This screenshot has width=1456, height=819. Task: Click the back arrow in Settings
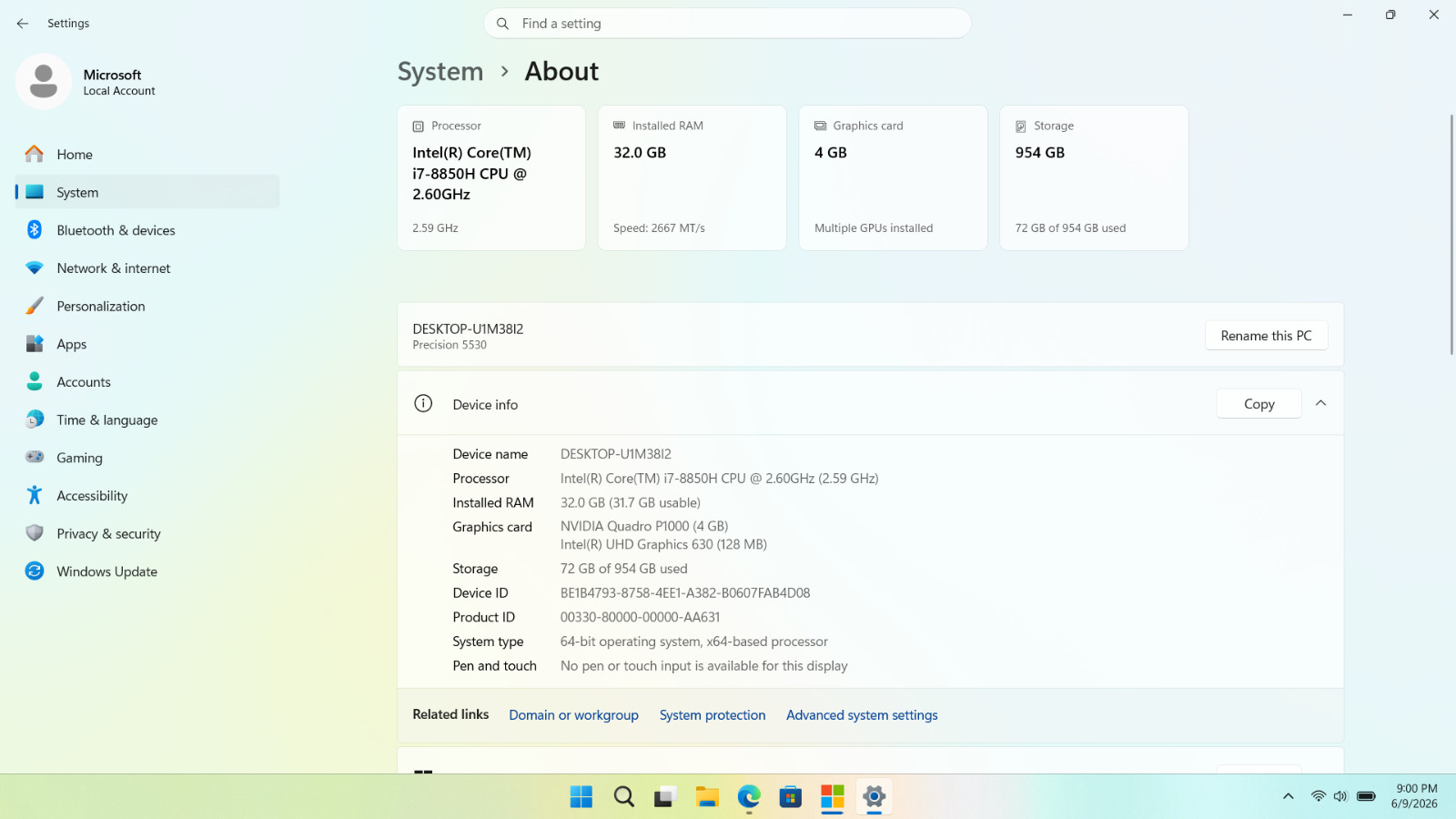click(23, 24)
